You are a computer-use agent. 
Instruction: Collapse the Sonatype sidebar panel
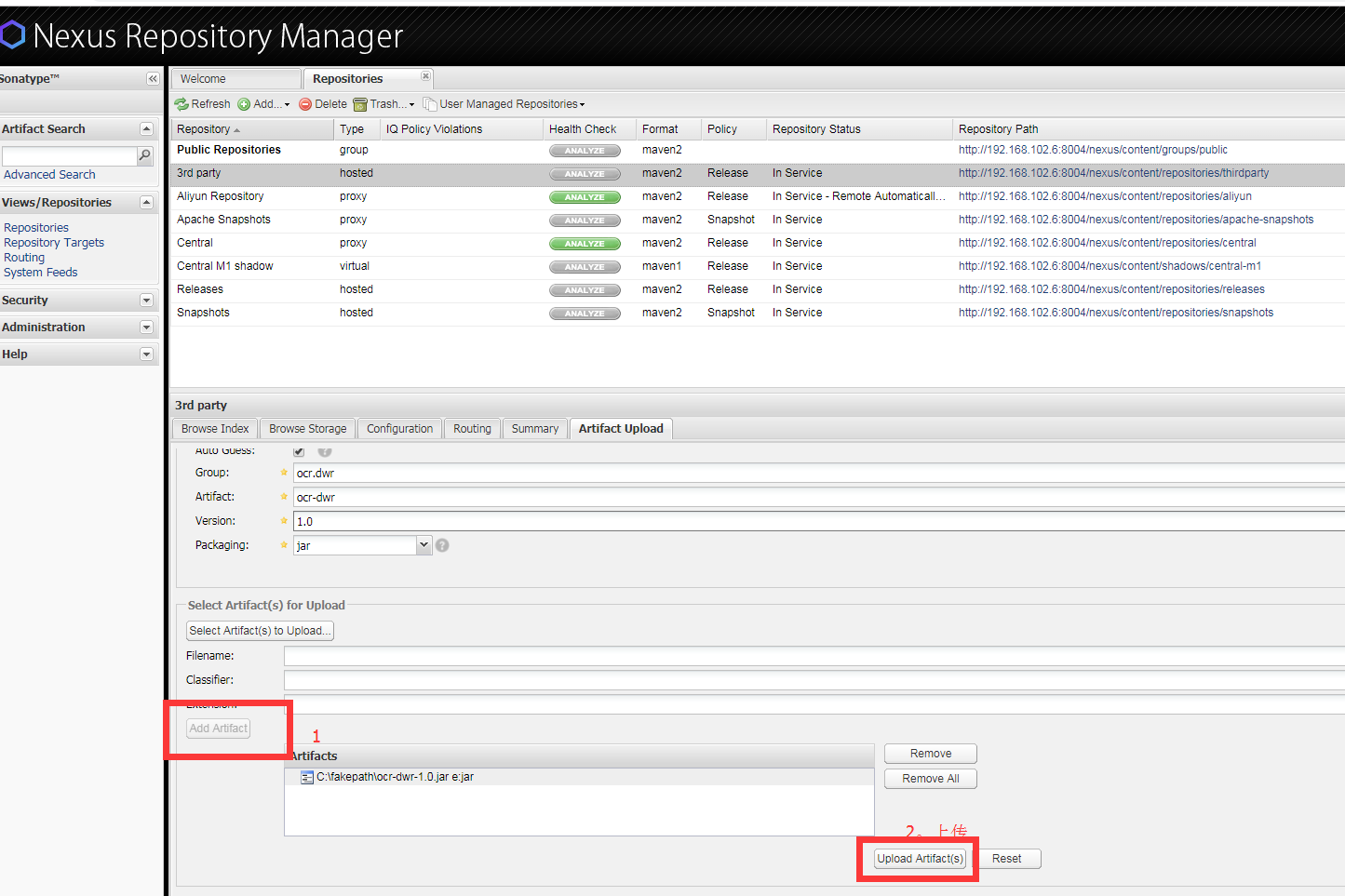pos(153,79)
